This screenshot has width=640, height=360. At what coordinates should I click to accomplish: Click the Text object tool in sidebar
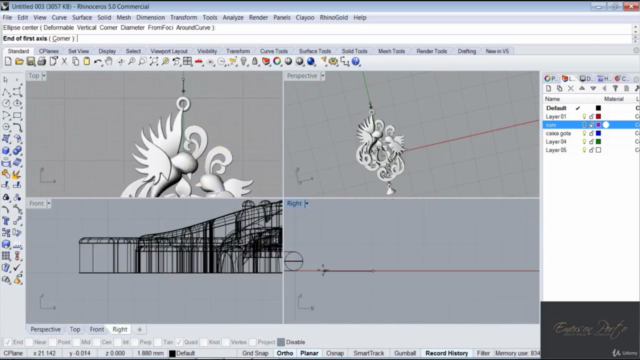(x=6, y=221)
